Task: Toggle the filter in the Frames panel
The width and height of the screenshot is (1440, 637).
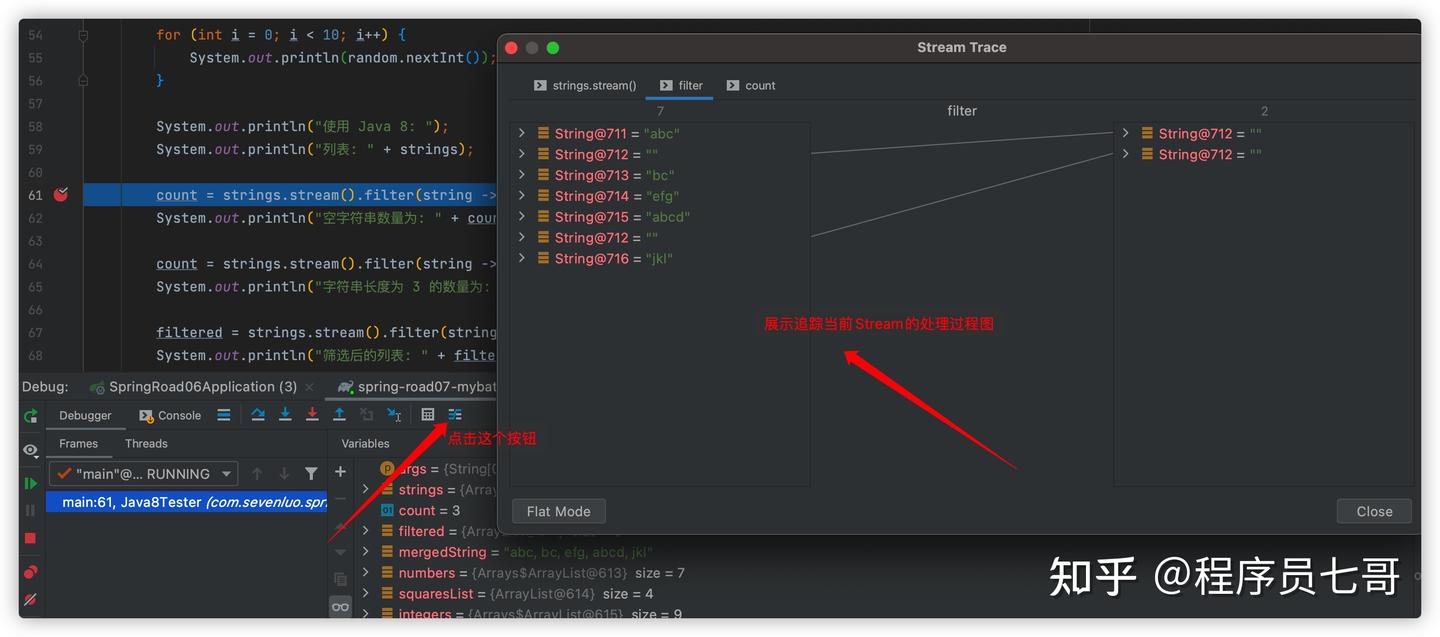Action: click(x=312, y=472)
